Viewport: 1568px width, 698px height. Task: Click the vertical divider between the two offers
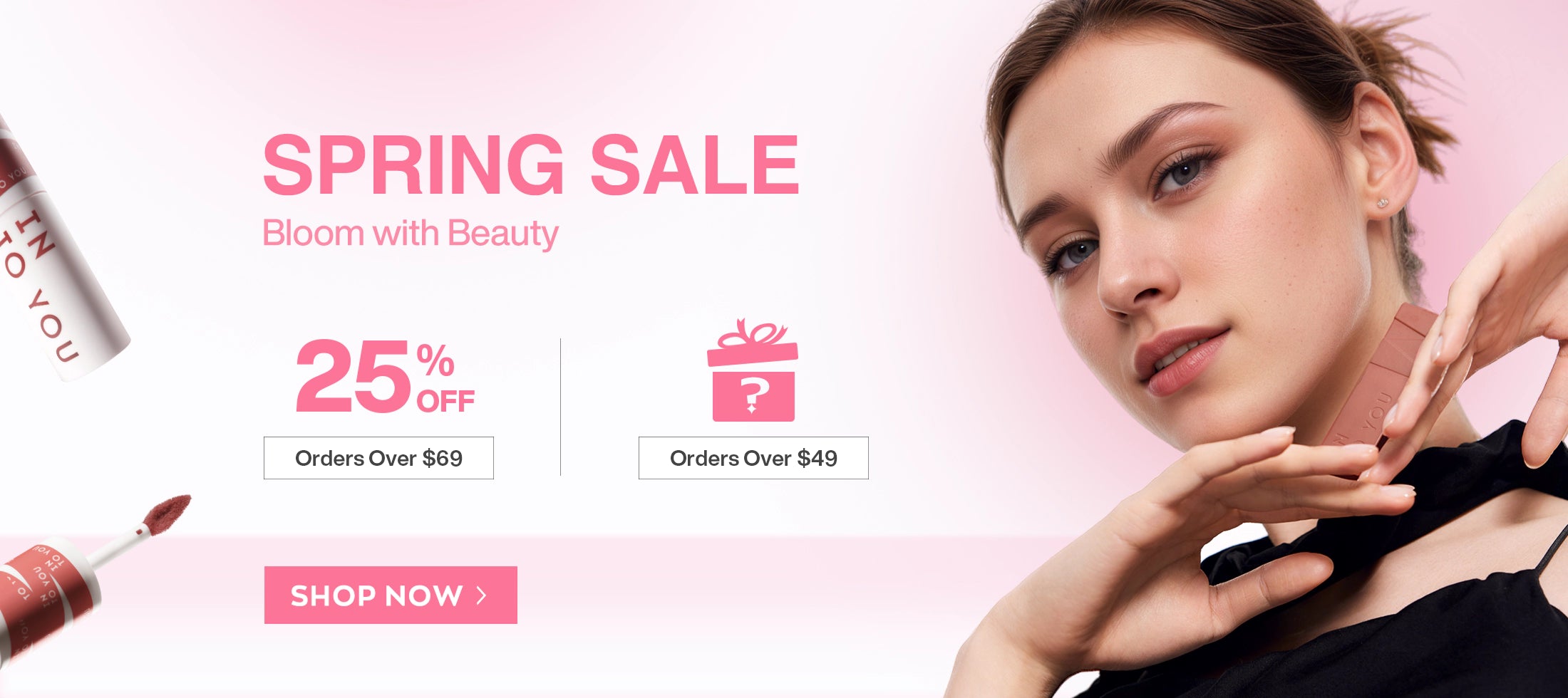click(x=561, y=407)
